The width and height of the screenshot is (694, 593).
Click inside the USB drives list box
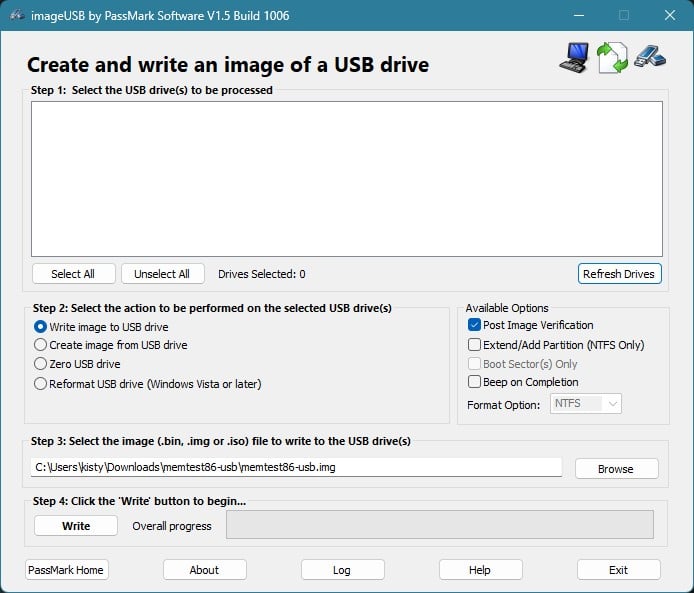click(347, 179)
